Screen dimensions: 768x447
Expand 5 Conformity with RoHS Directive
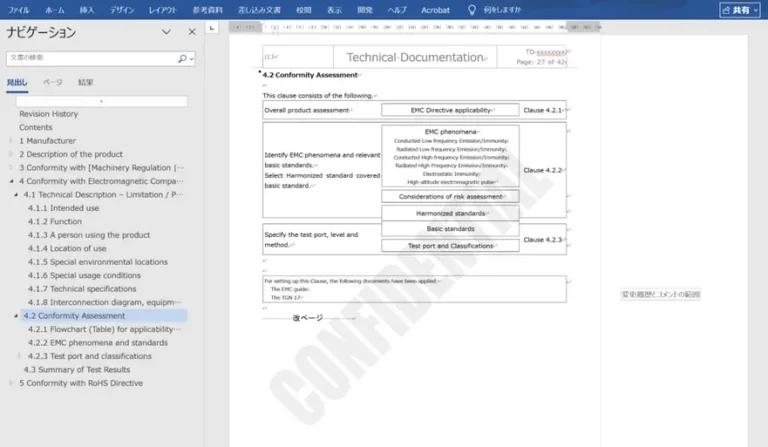(11, 383)
